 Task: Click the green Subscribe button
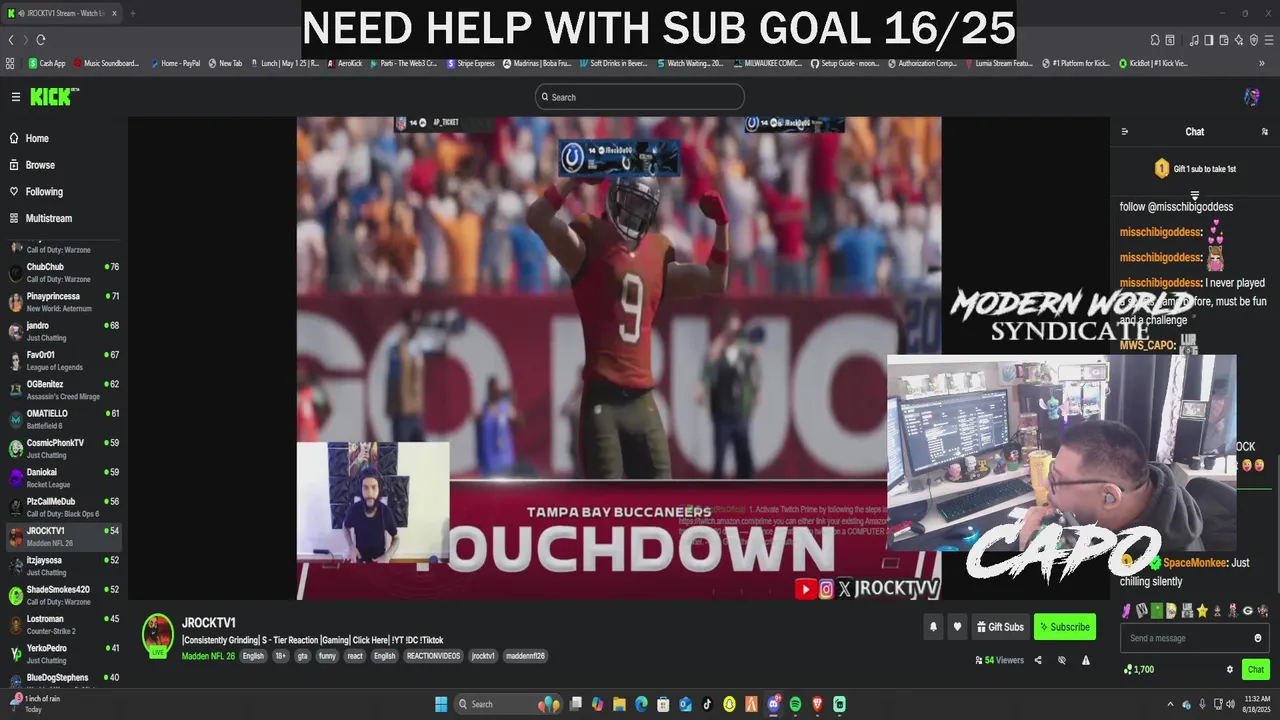(1064, 627)
